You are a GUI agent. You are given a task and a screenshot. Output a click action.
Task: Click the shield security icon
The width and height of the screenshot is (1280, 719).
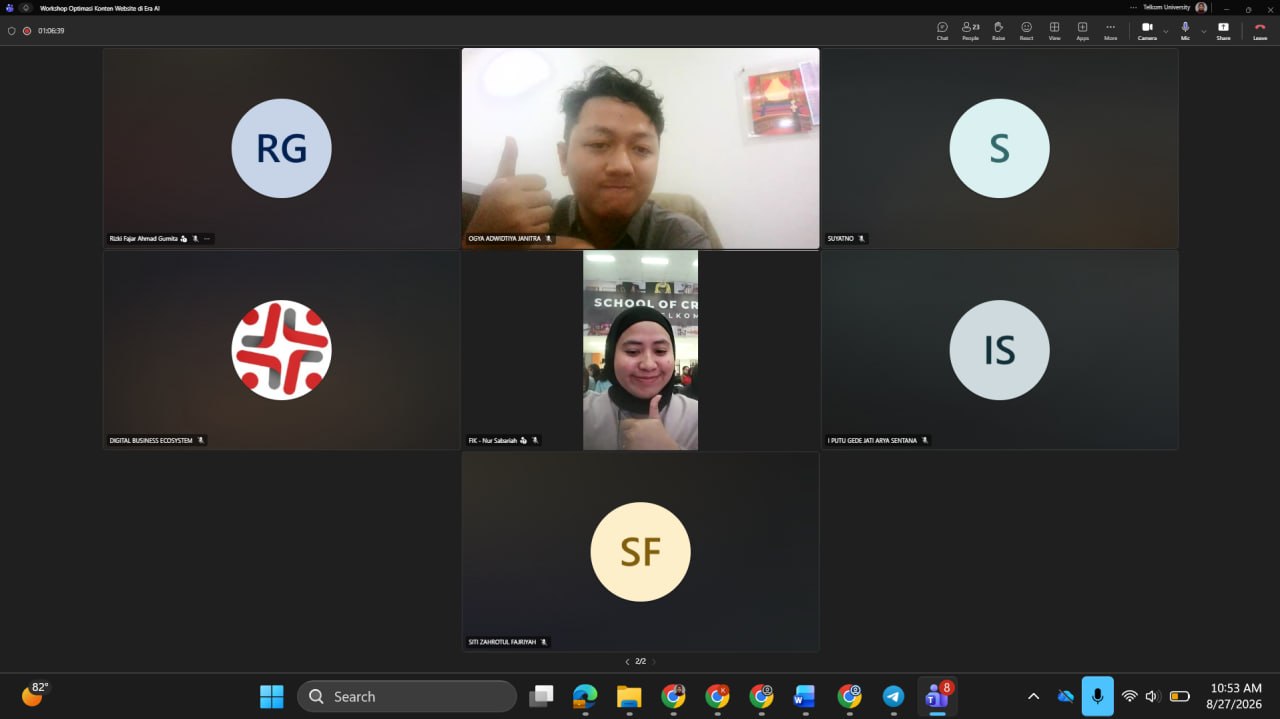coord(12,31)
